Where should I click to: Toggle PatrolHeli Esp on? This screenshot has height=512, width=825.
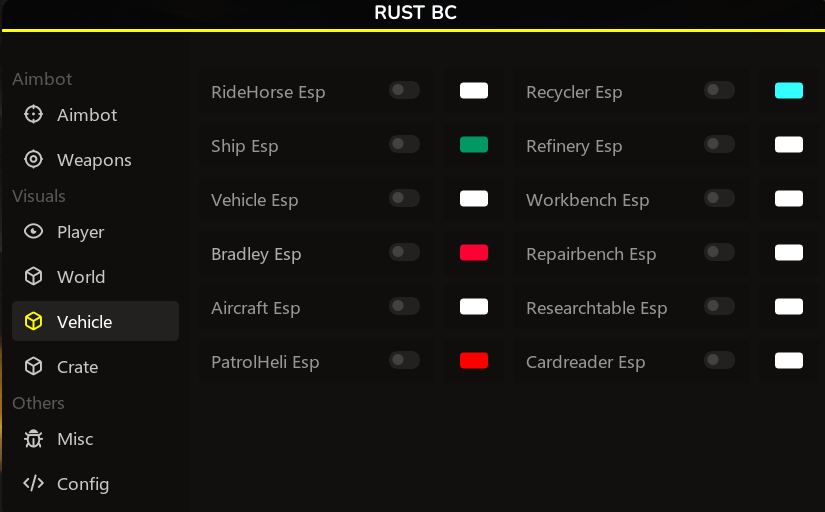point(404,360)
